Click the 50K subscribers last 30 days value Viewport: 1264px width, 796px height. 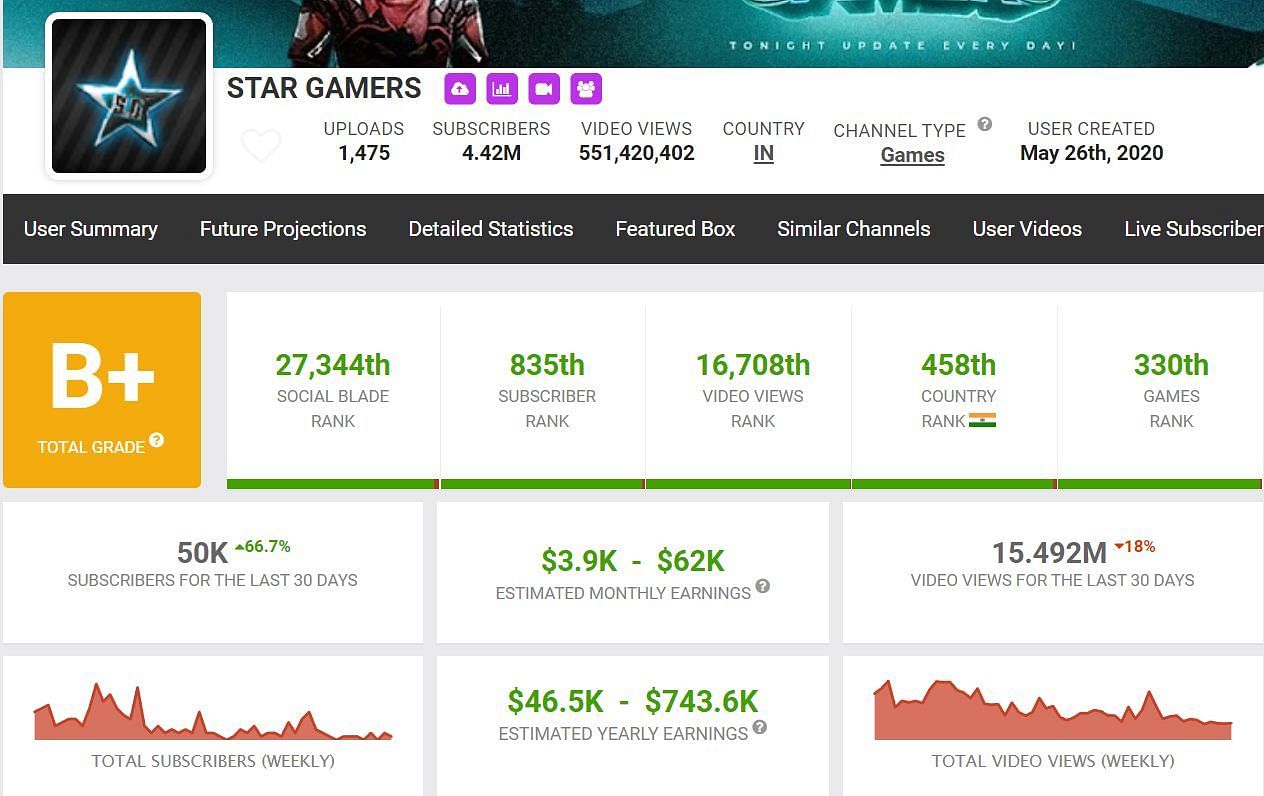click(x=203, y=553)
